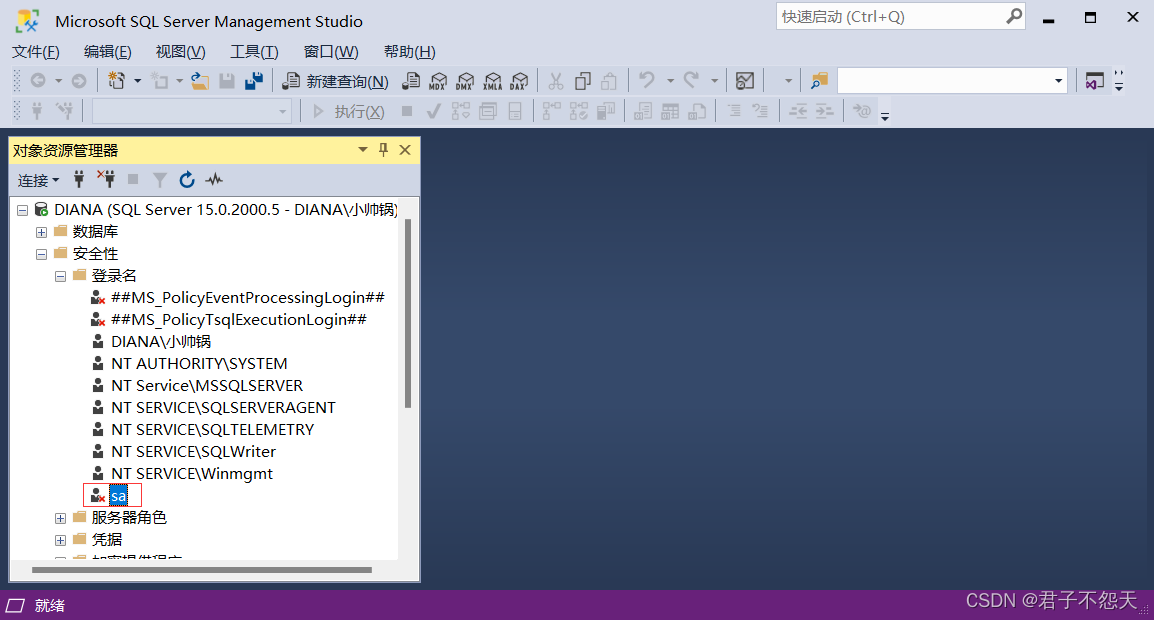This screenshot has height=620, width=1154.
Task: Select NT SERVICE\SQLWriter login
Action: click(193, 452)
